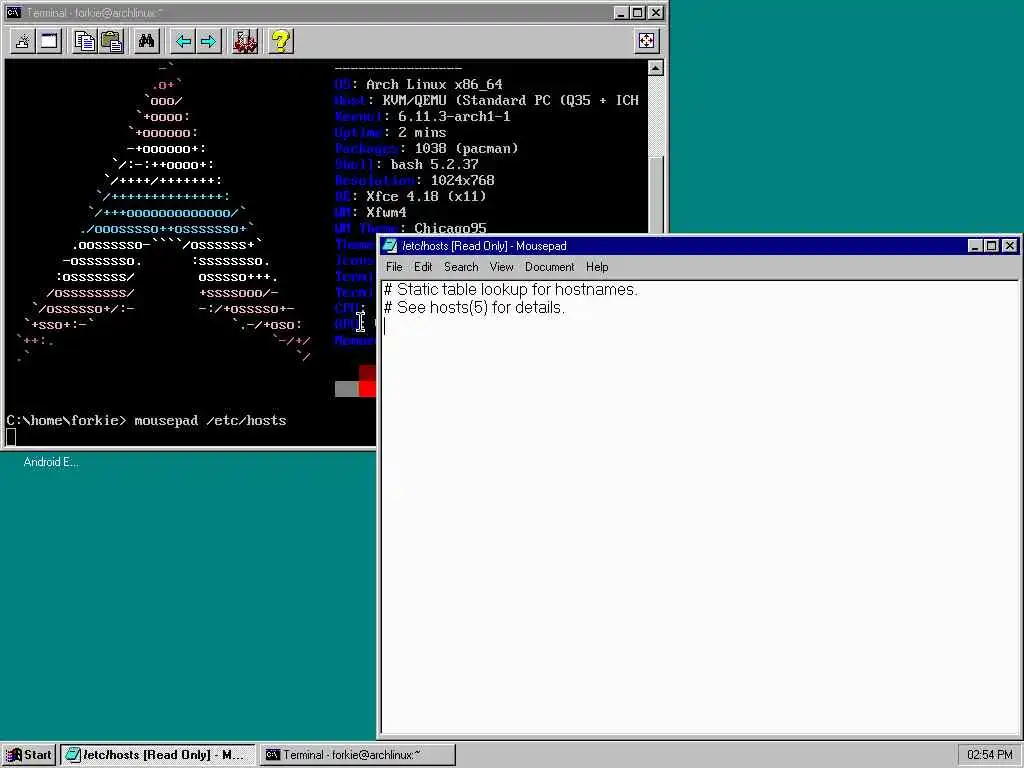Open the Mousepad Help menu
The image size is (1024, 768).
597,266
